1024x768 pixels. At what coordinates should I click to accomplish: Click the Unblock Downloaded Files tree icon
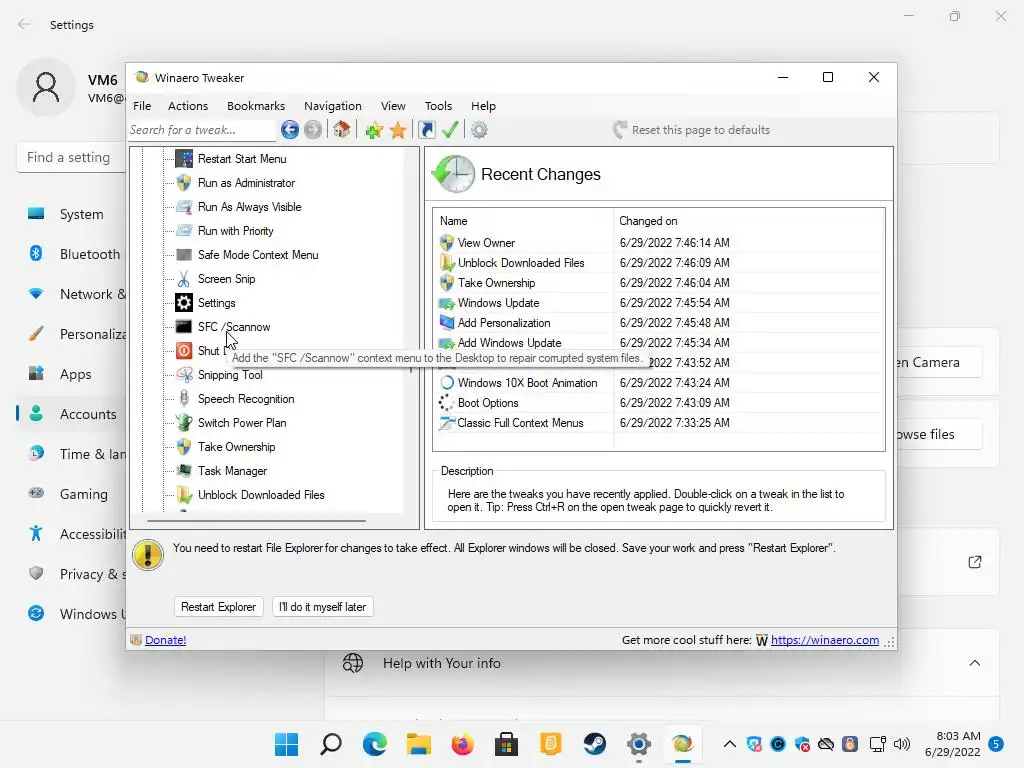tap(184, 495)
